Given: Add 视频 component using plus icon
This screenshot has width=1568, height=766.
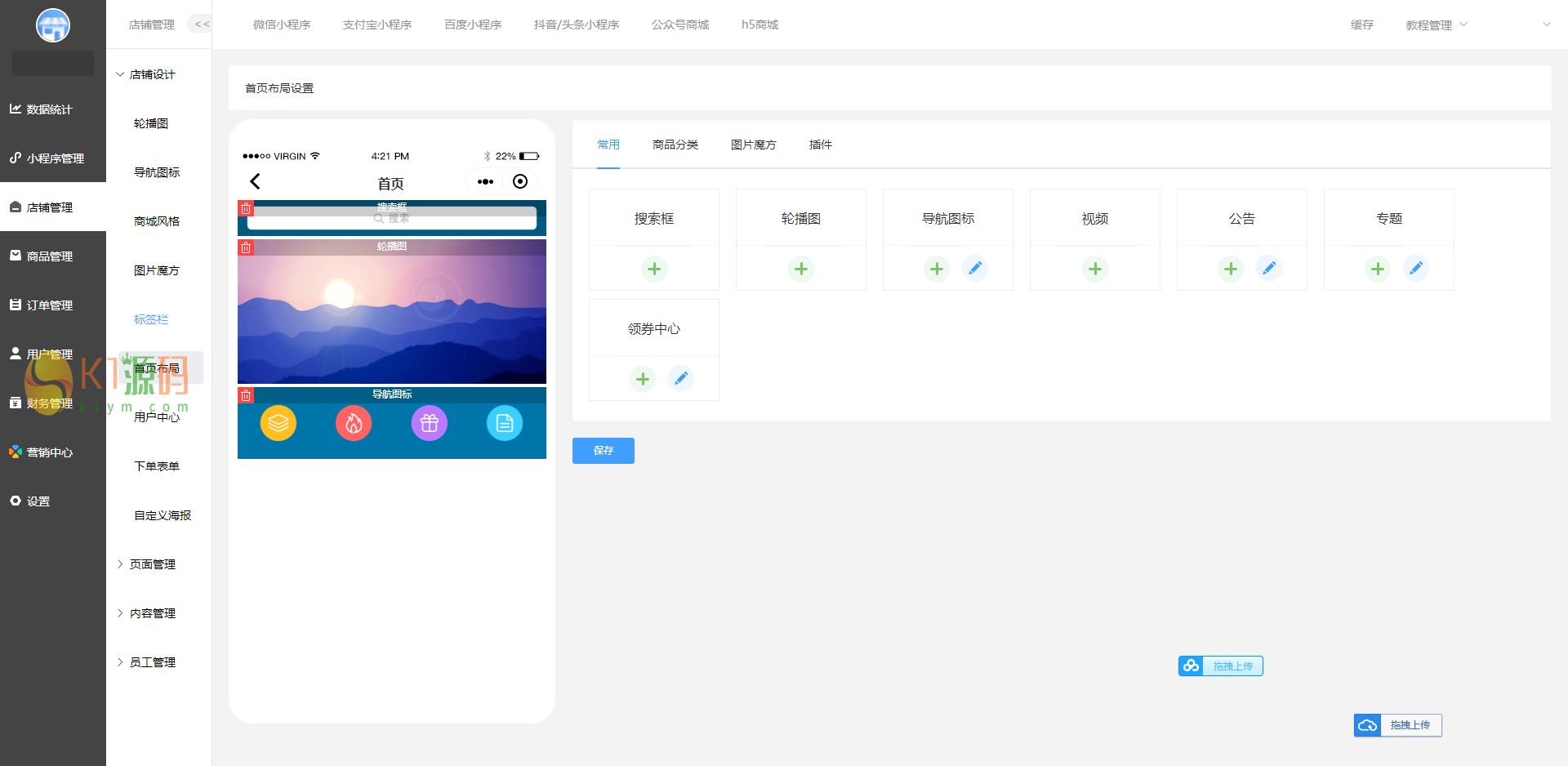Looking at the screenshot, I should pyautogui.click(x=1095, y=269).
